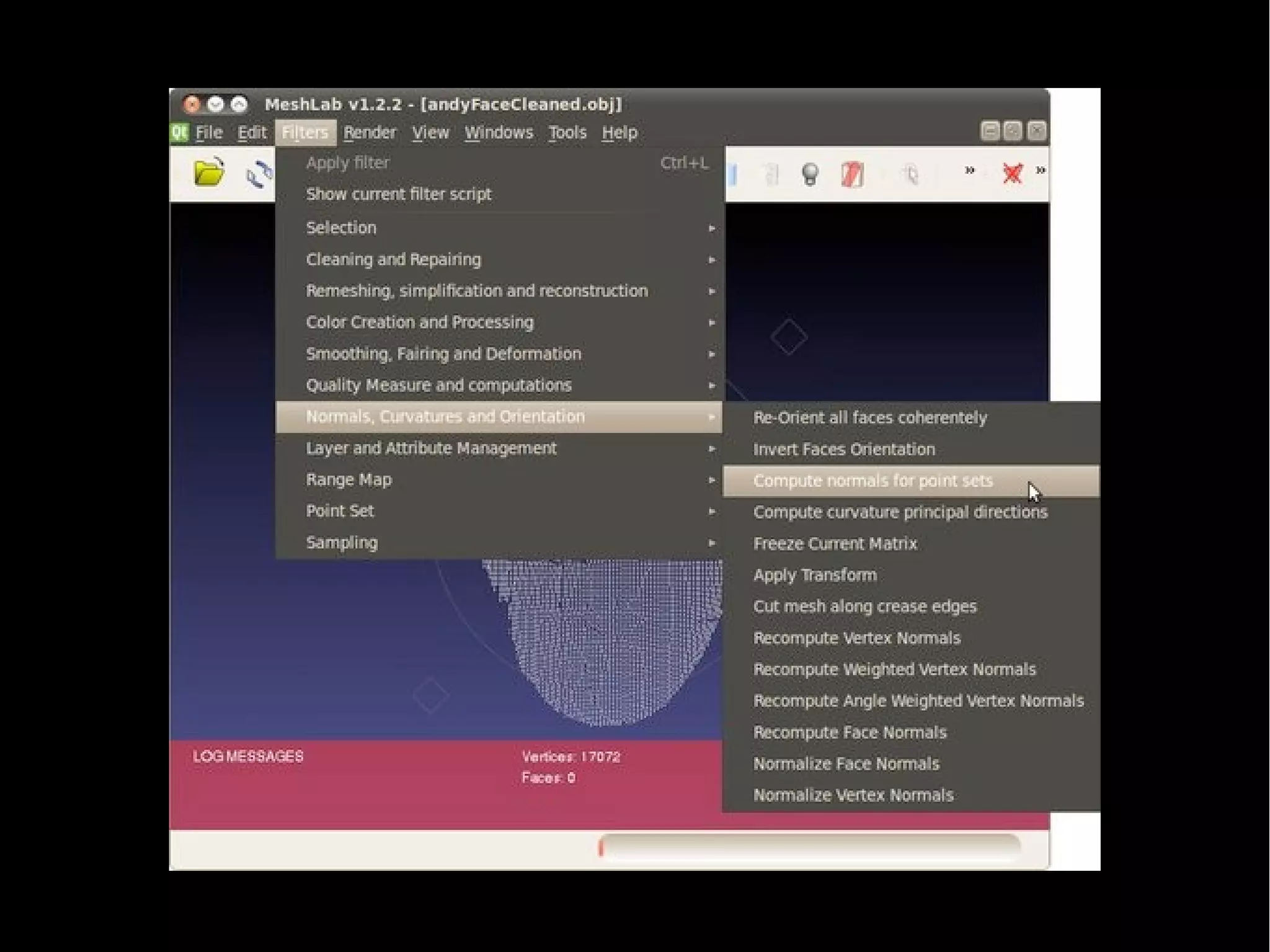Choose Invert Faces Orientation
Image resolution: width=1270 pixels, height=952 pixels.
[x=843, y=450]
